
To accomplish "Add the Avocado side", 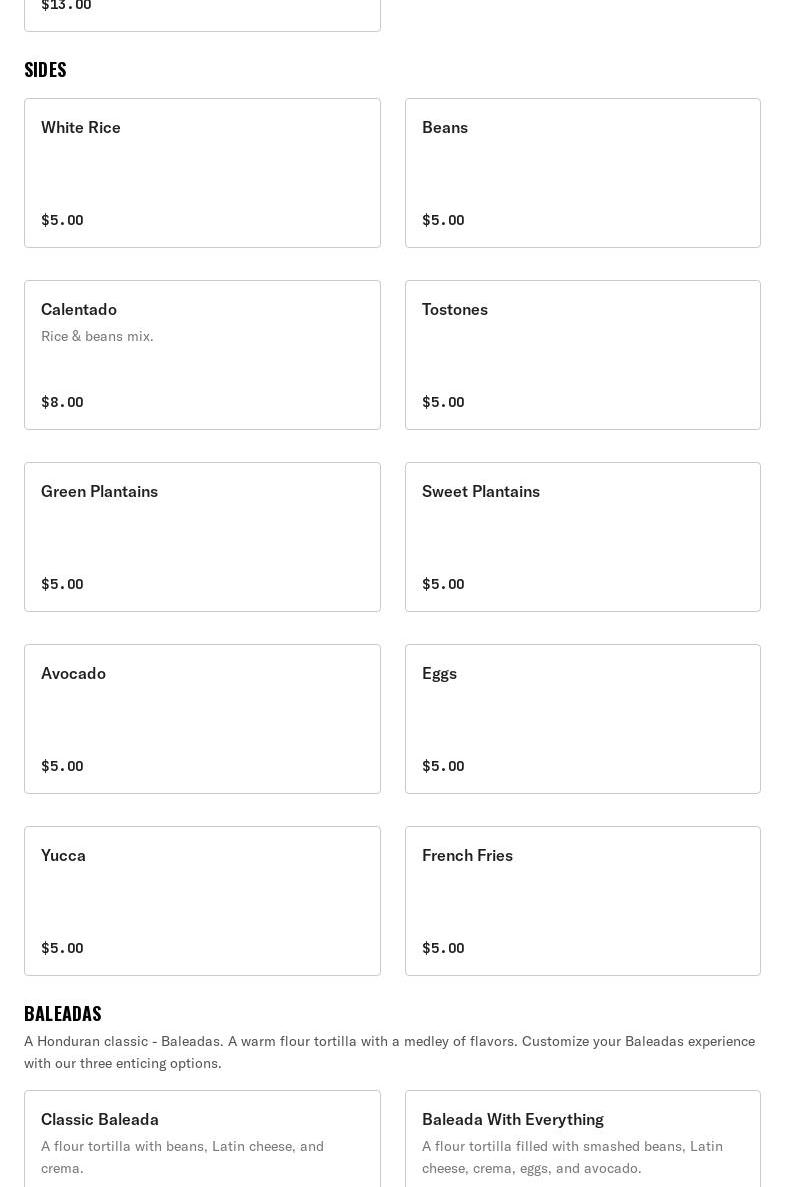I will (202, 718).
